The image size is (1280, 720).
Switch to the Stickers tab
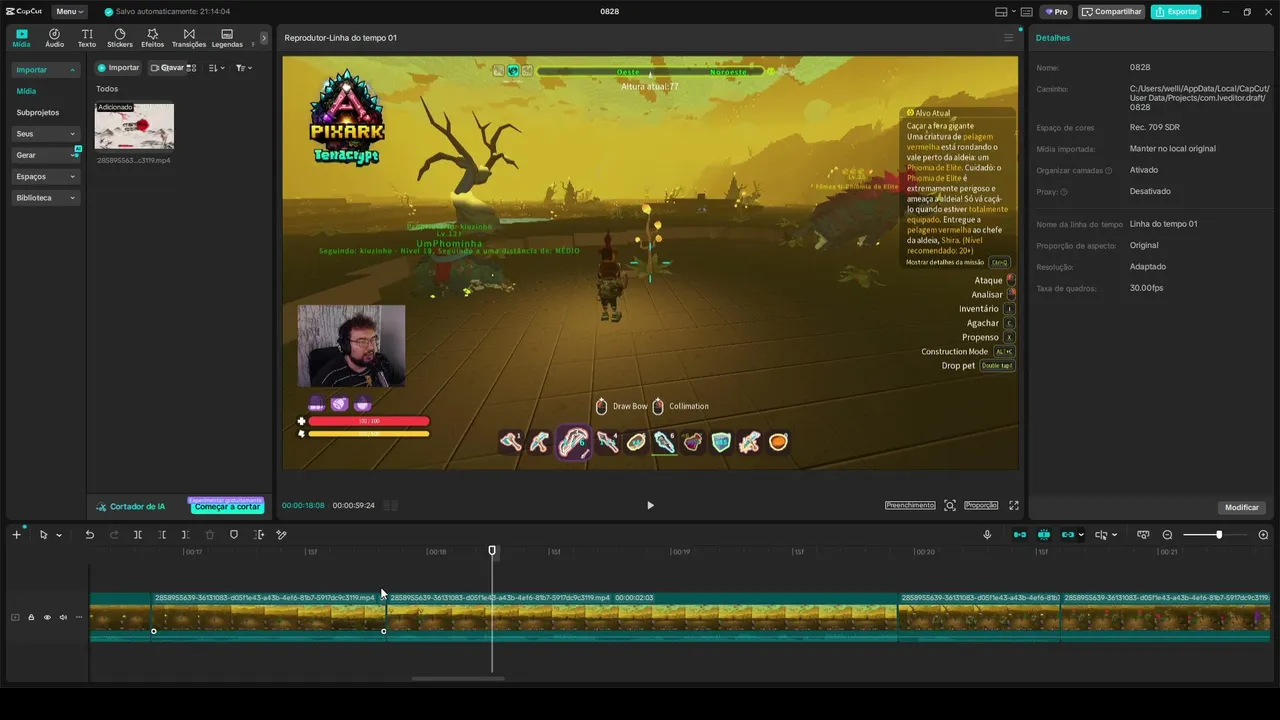tap(120, 38)
